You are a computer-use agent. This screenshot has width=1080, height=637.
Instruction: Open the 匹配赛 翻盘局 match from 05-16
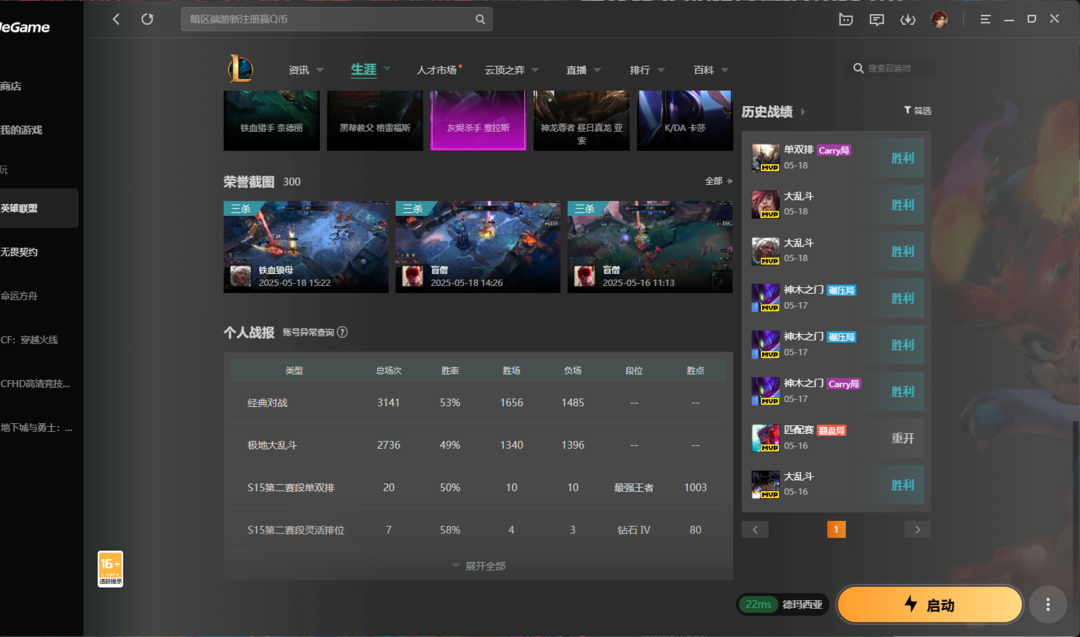coord(837,438)
